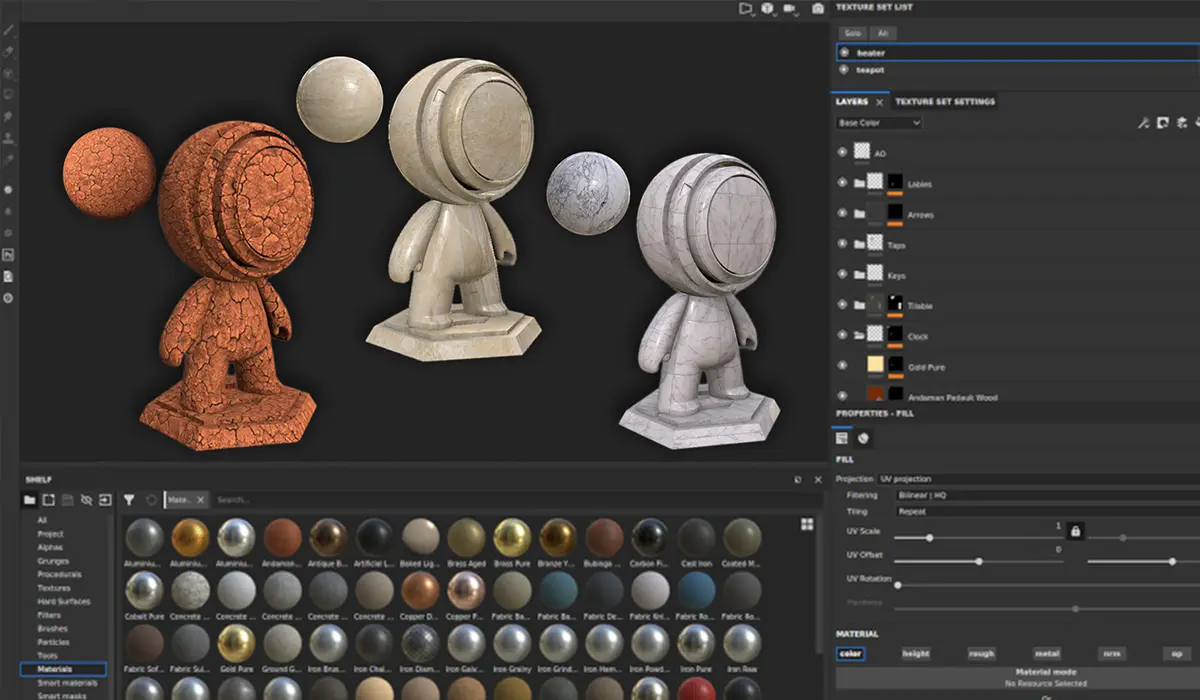Select the Gold Pure material thumbnail in shelf
Image resolution: width=1200 pixels, height=700 pixels.
point(236,643)
